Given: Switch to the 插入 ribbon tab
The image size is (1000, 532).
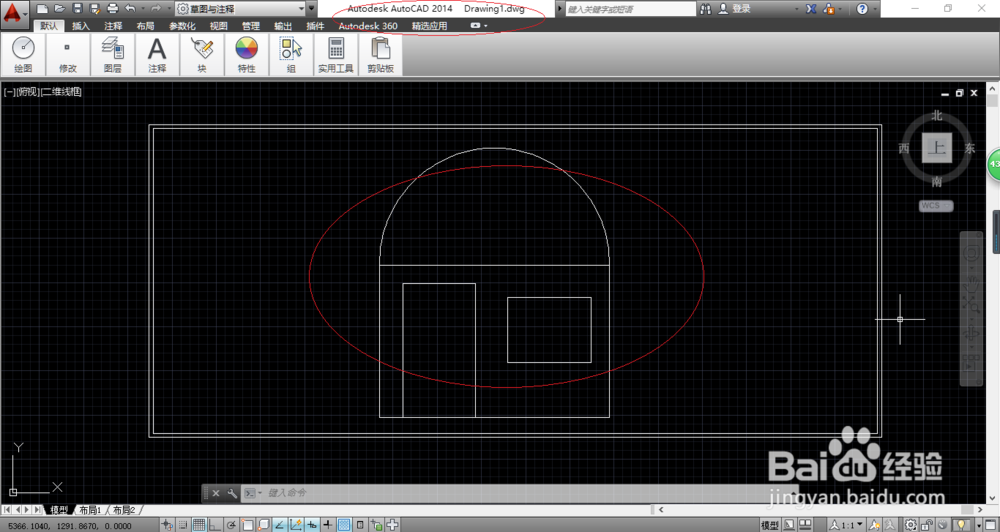Looking at the screenshot, I should (81, 26).
